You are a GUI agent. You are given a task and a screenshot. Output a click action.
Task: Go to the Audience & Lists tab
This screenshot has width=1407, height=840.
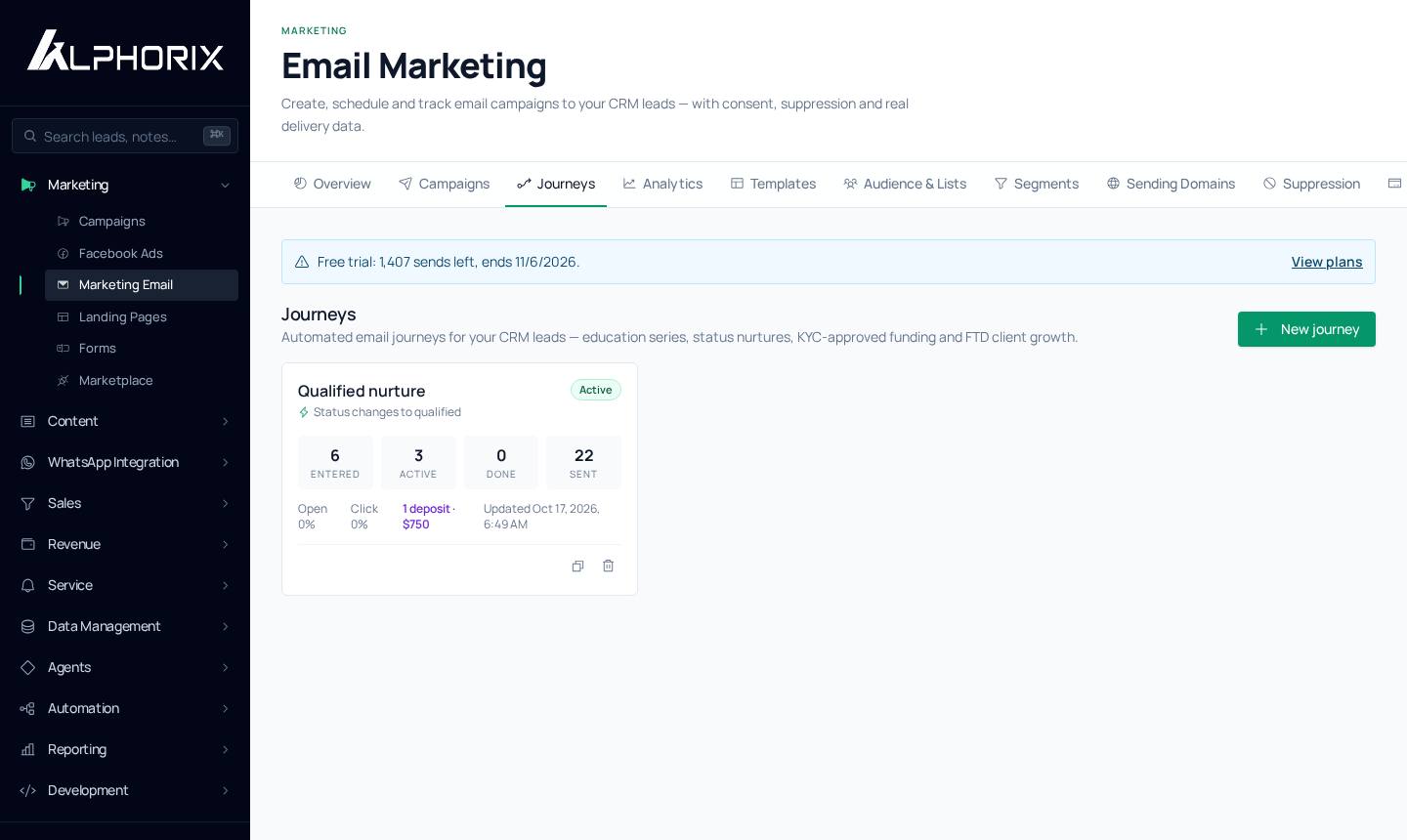905,184
